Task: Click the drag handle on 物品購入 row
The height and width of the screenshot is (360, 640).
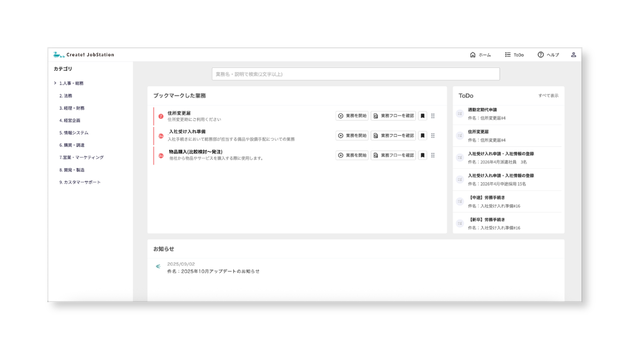Action: [x=433, y=155]
